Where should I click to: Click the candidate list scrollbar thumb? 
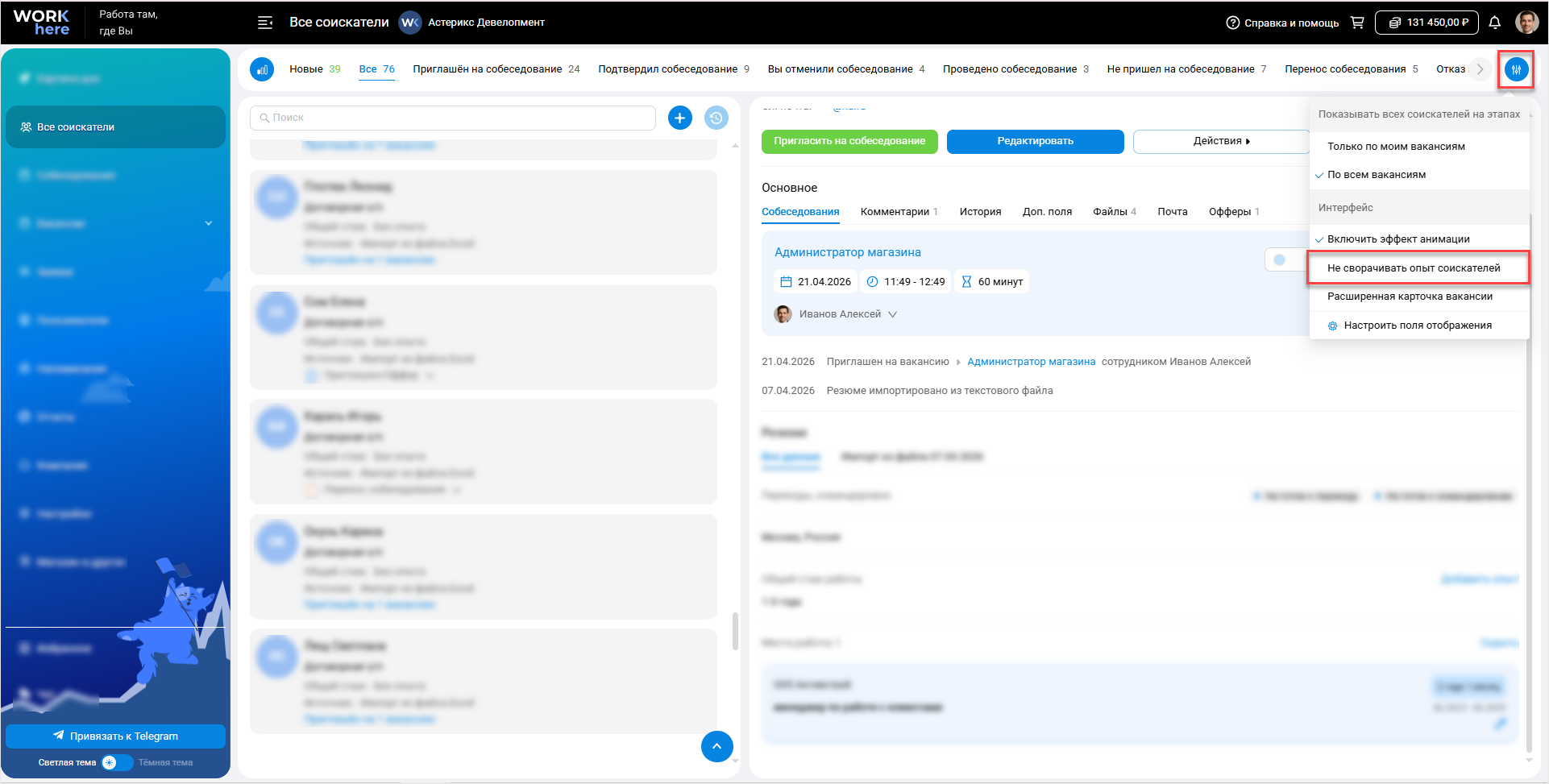pos(735,631)
